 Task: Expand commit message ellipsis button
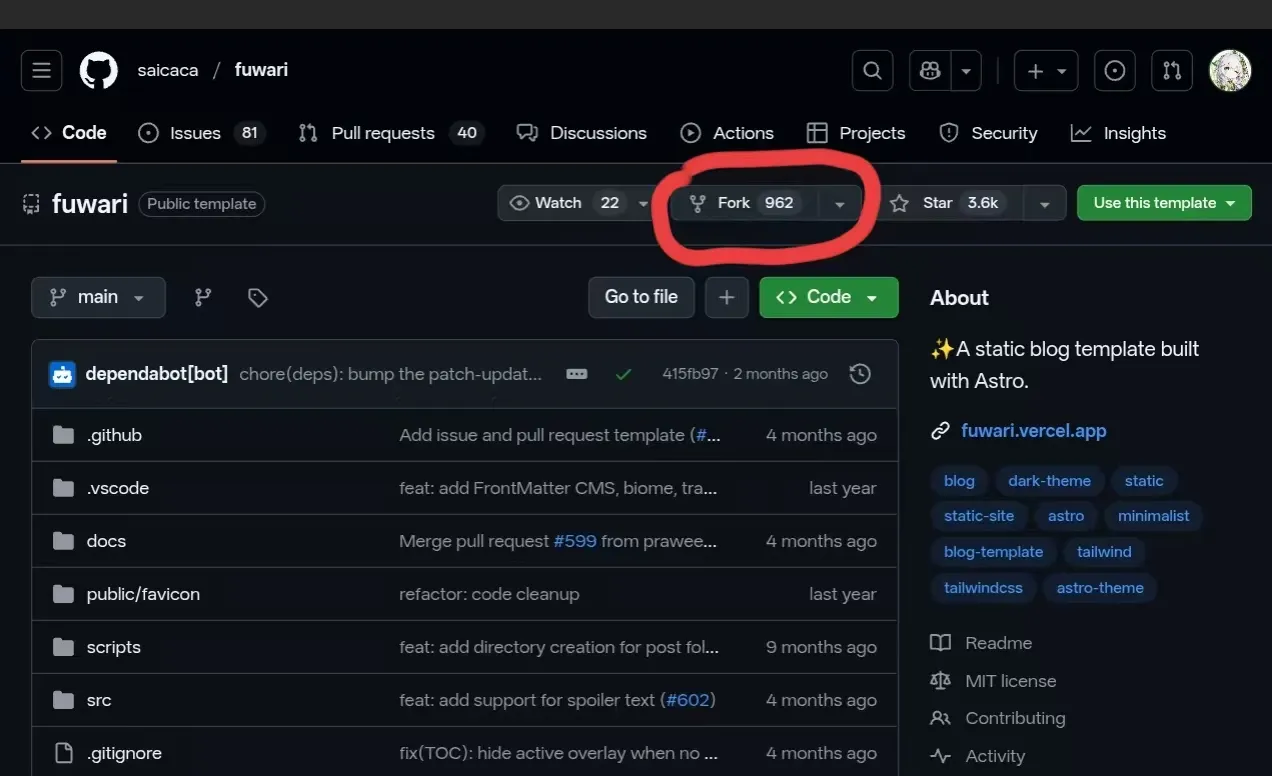tap(576, 374)
